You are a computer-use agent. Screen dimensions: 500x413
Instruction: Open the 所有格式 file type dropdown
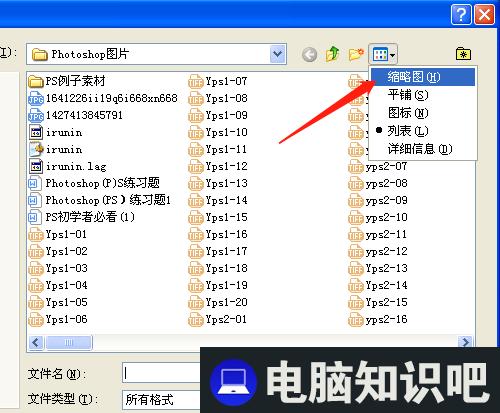[162, 399]
